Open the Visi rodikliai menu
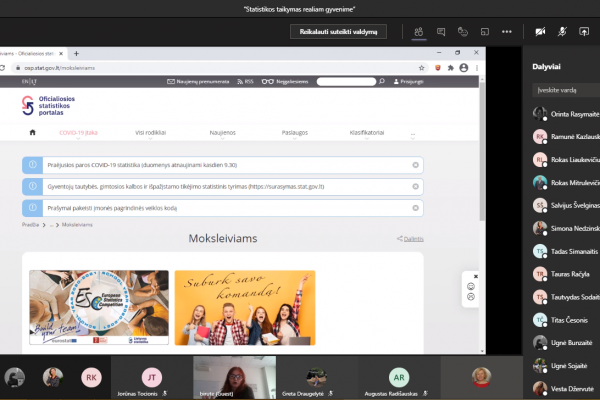This screenshot has height=400, width=600. coord(150,133)
